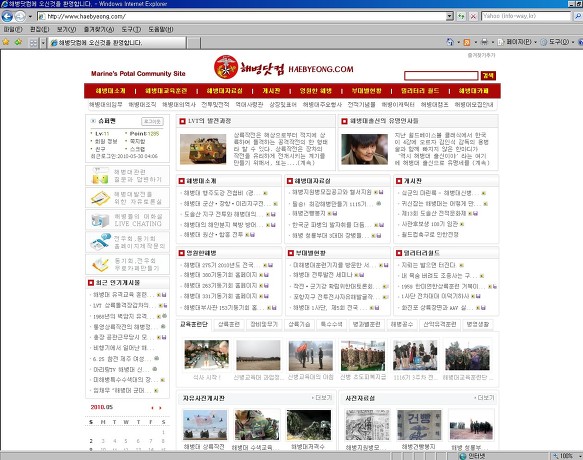Open the old newspaper photo thumbnail
The height and width of the screenshot is (460, 583).
(367, 425)
